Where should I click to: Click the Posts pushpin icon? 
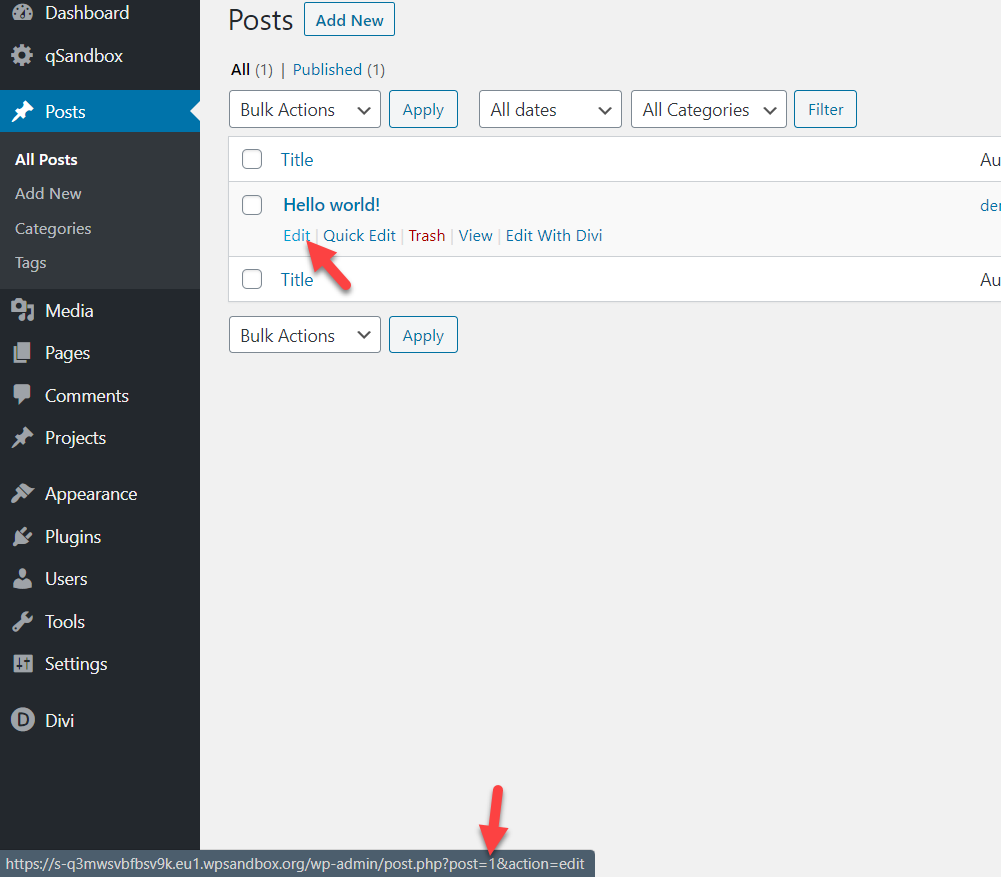pos(22,112)
